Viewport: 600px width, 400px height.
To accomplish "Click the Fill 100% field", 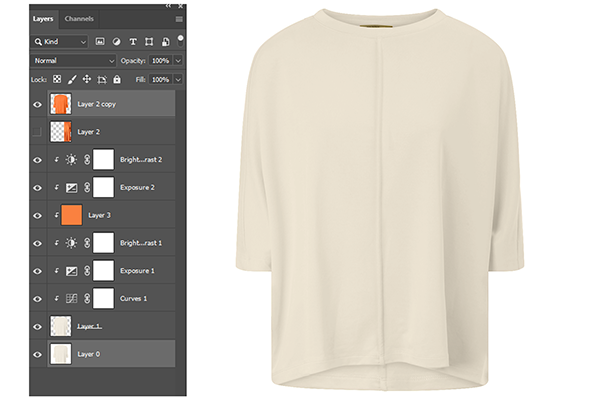I will click(x=160, y=80).
